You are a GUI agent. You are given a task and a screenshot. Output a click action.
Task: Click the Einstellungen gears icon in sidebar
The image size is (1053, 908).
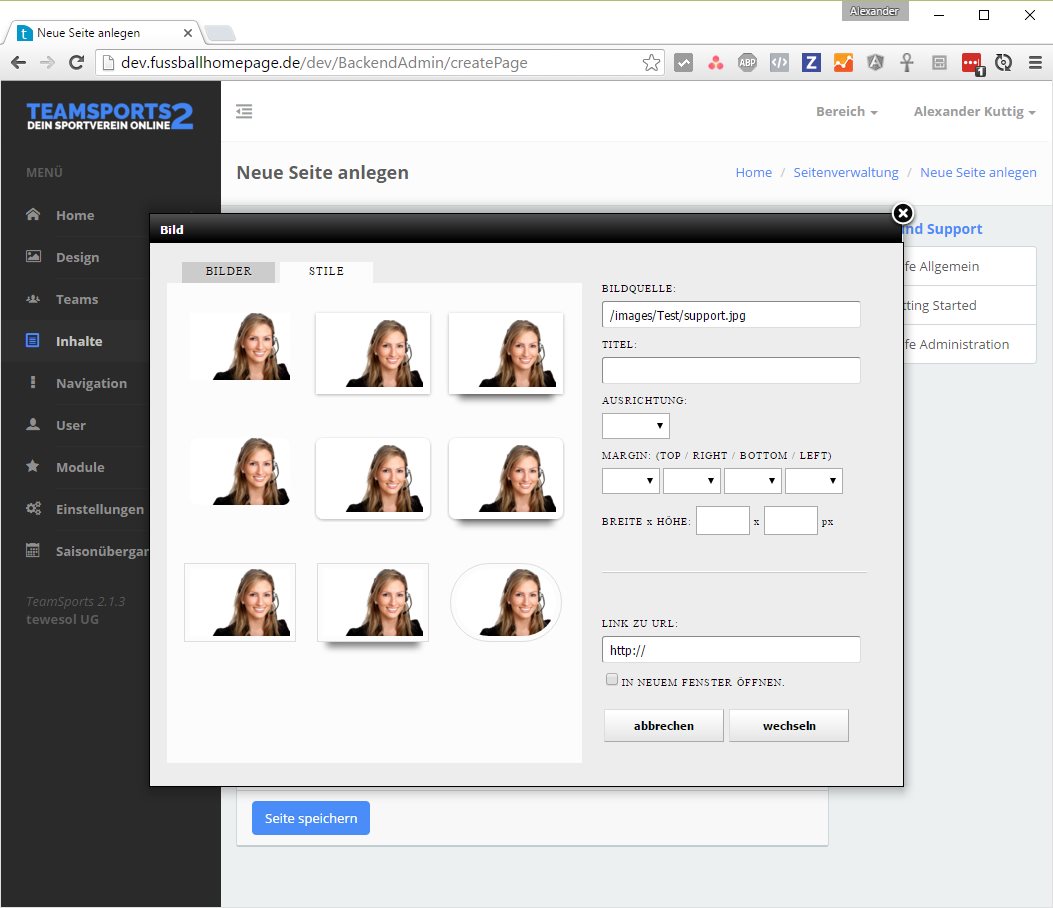tap(33, 509)
